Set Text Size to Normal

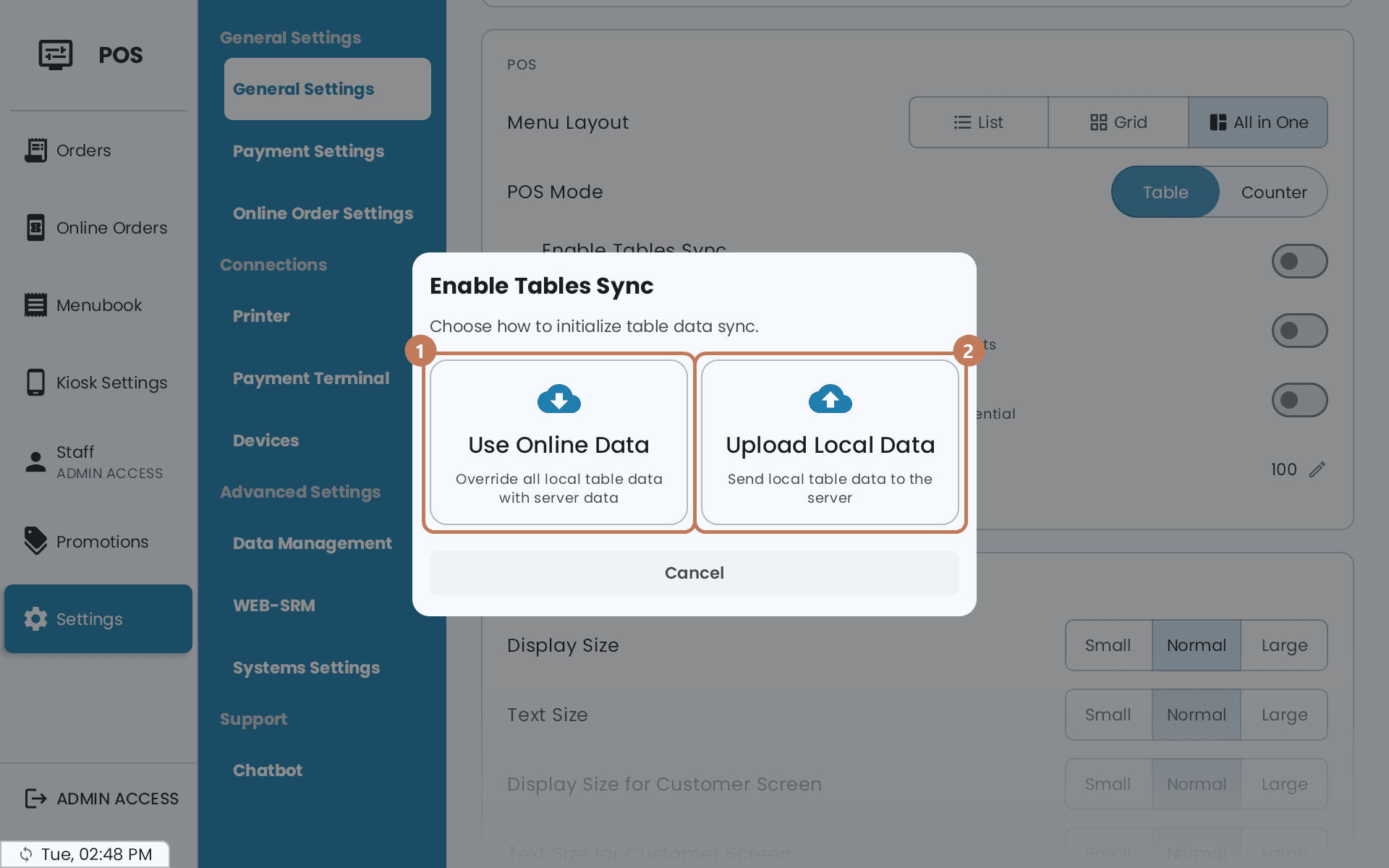(1197, 715)
